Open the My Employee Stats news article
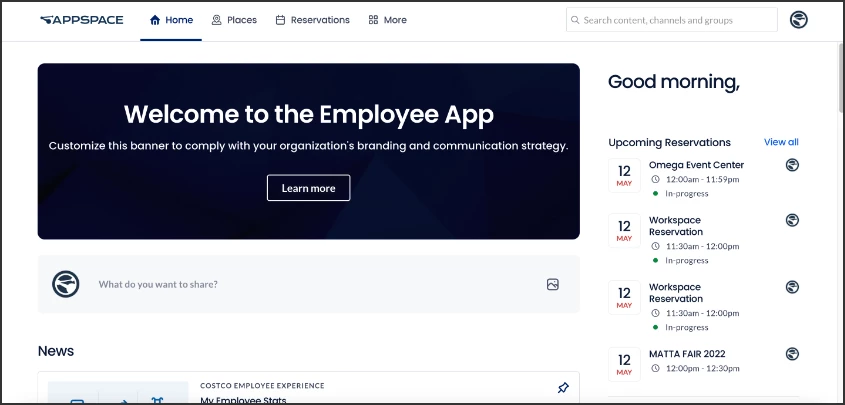 coord(243,400)
